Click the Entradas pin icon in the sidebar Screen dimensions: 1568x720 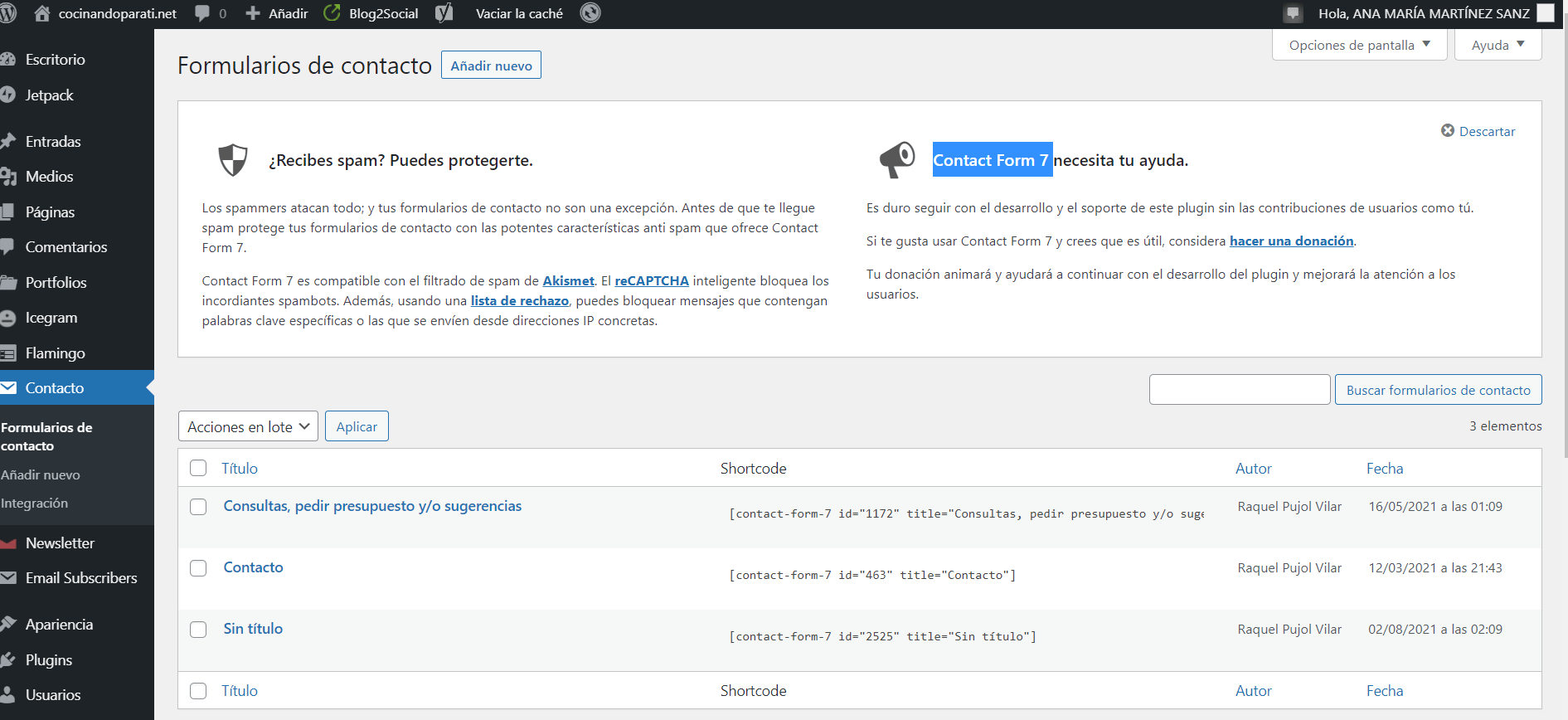point(8,141)
